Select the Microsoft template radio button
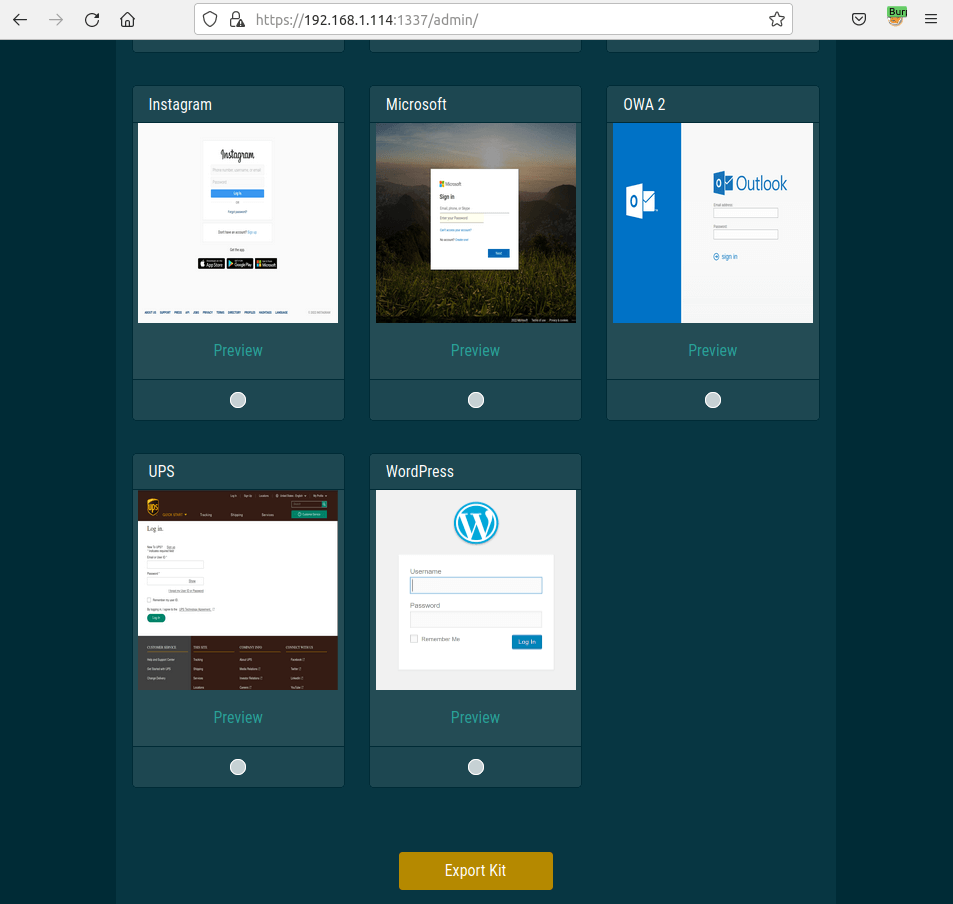Viewport: 953px width, 904px height. coord(476,400)
